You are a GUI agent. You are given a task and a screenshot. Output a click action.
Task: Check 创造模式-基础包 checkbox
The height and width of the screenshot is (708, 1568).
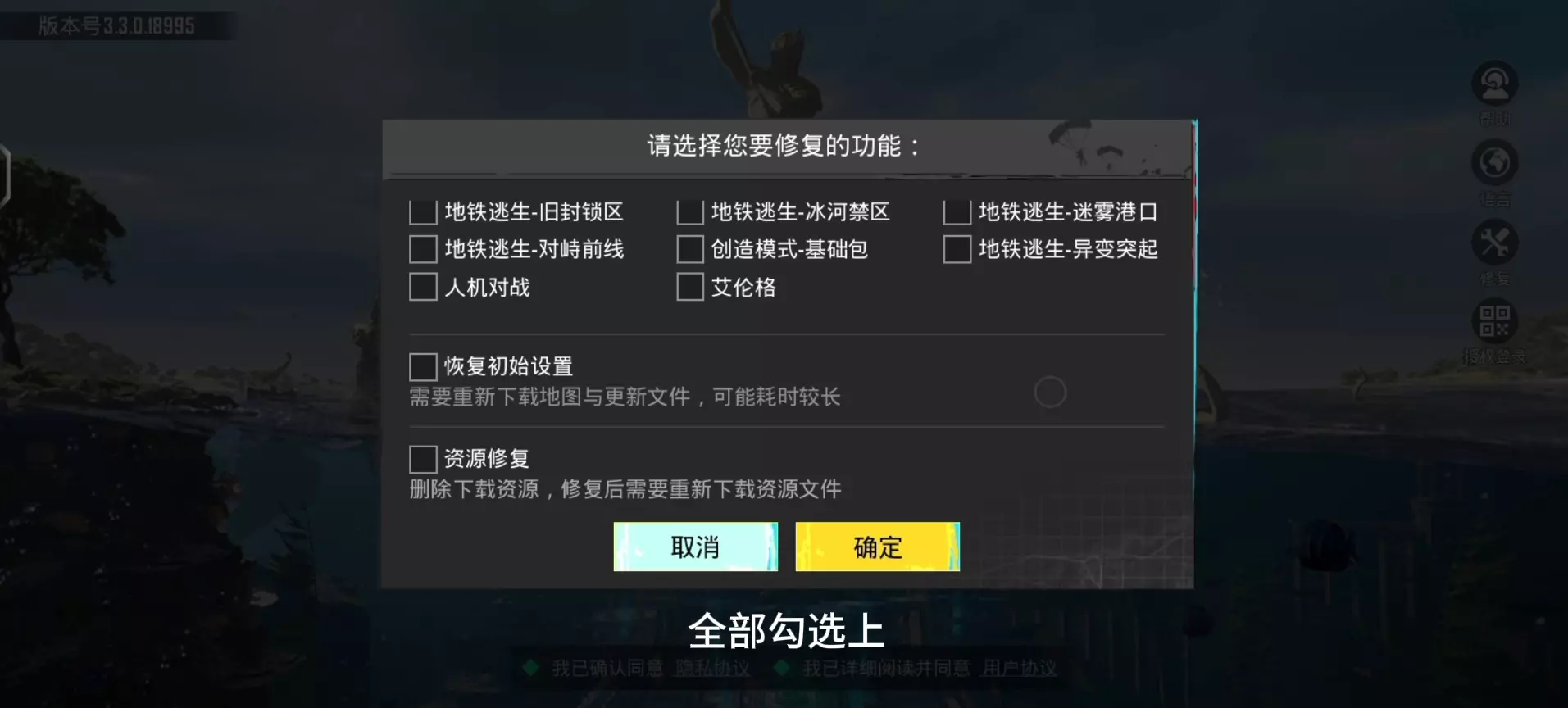click(x=690, y=249)
